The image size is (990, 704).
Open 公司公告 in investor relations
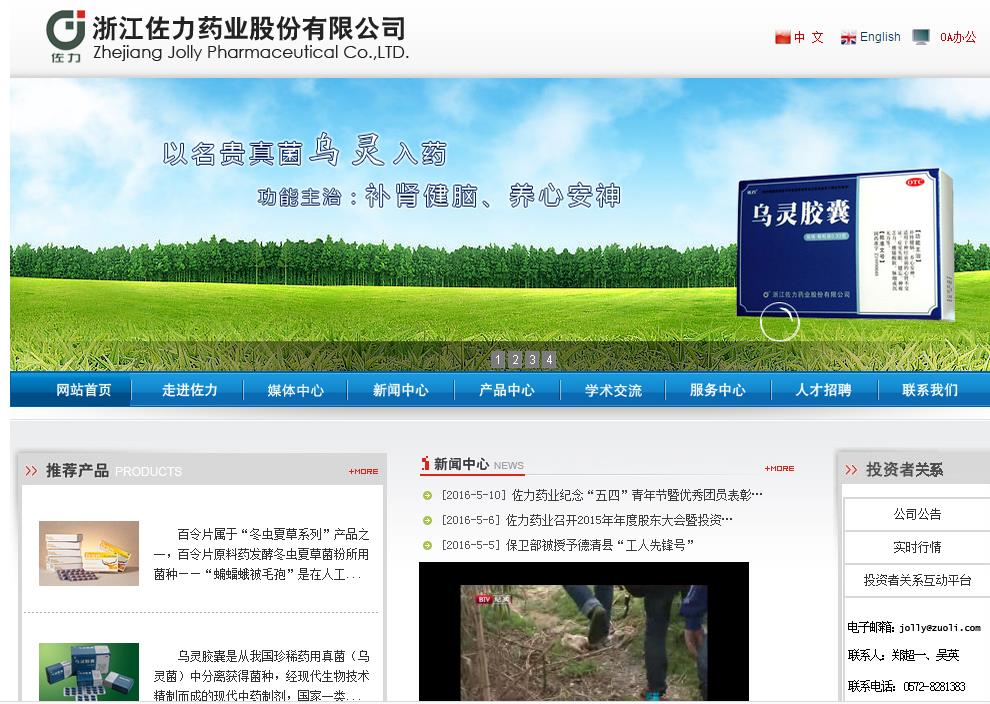coord(917,515)
